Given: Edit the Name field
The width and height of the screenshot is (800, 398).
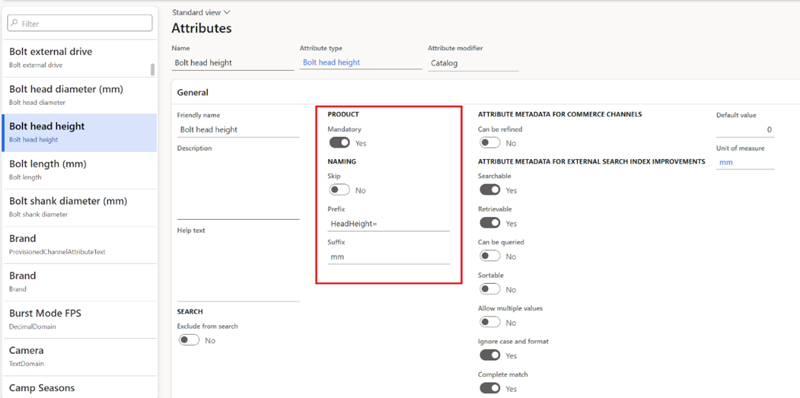Looking at the screenshot, I should [x=233, y=63].
